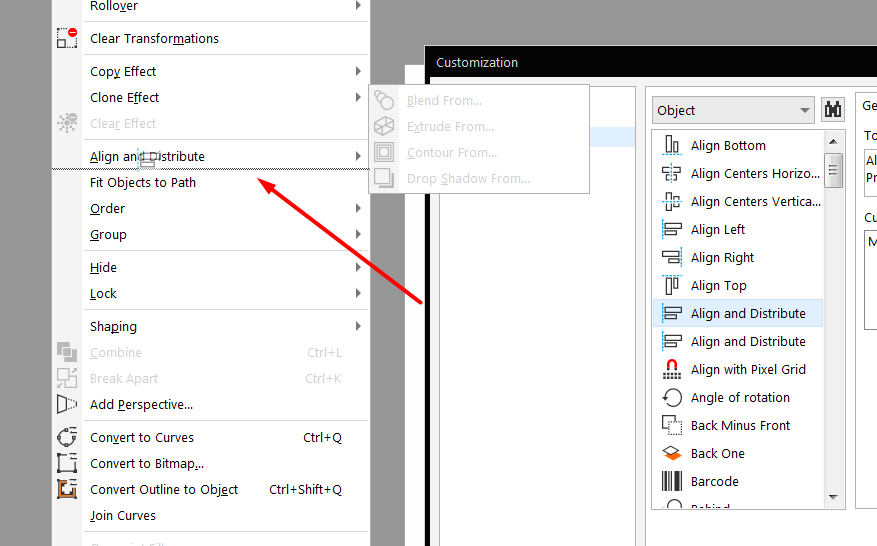
Task: Click the Clear Transformations icon
Action: pyautogui.click(x=67, y=38)
